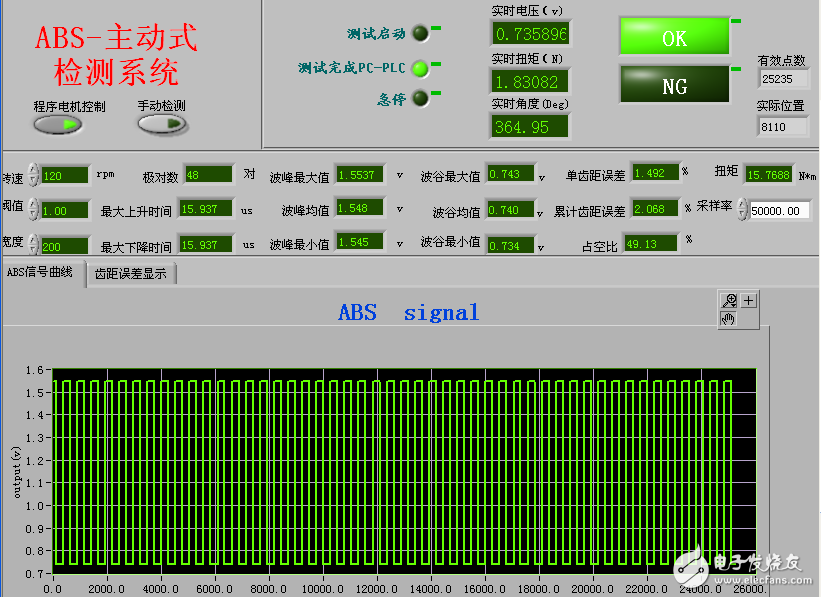Screen dimensions: 821x597
Task: Toggle the 程序电机控制 switch
Action: click(x=58, y=124)
